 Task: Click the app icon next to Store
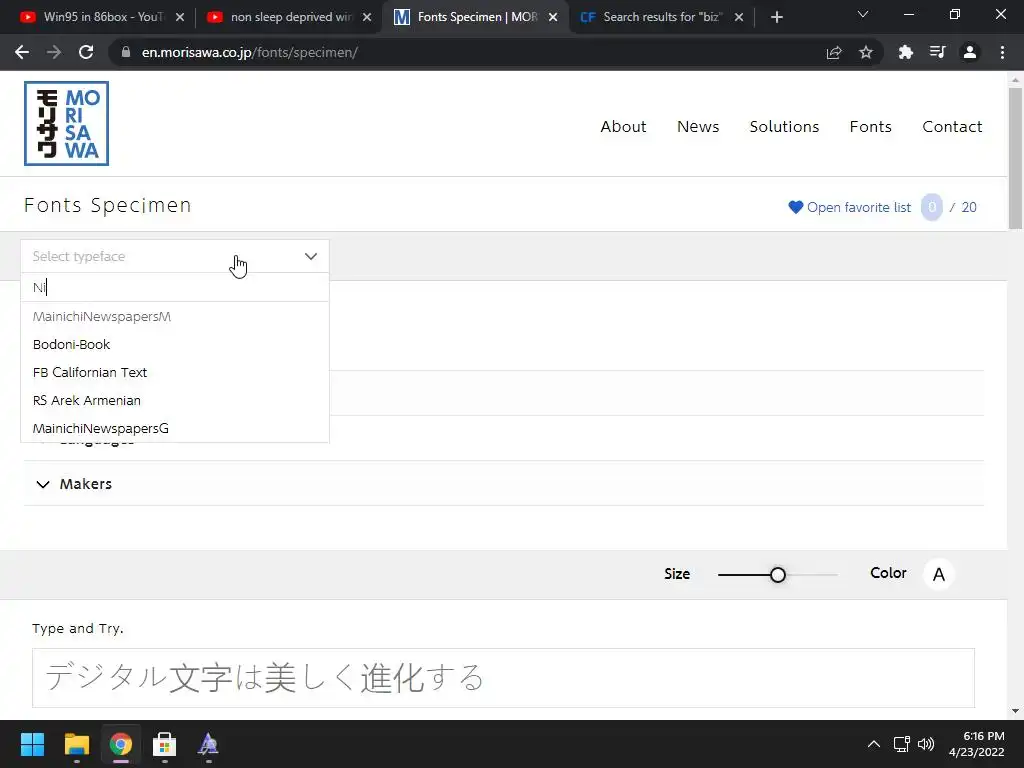click(x=208, y=744)
